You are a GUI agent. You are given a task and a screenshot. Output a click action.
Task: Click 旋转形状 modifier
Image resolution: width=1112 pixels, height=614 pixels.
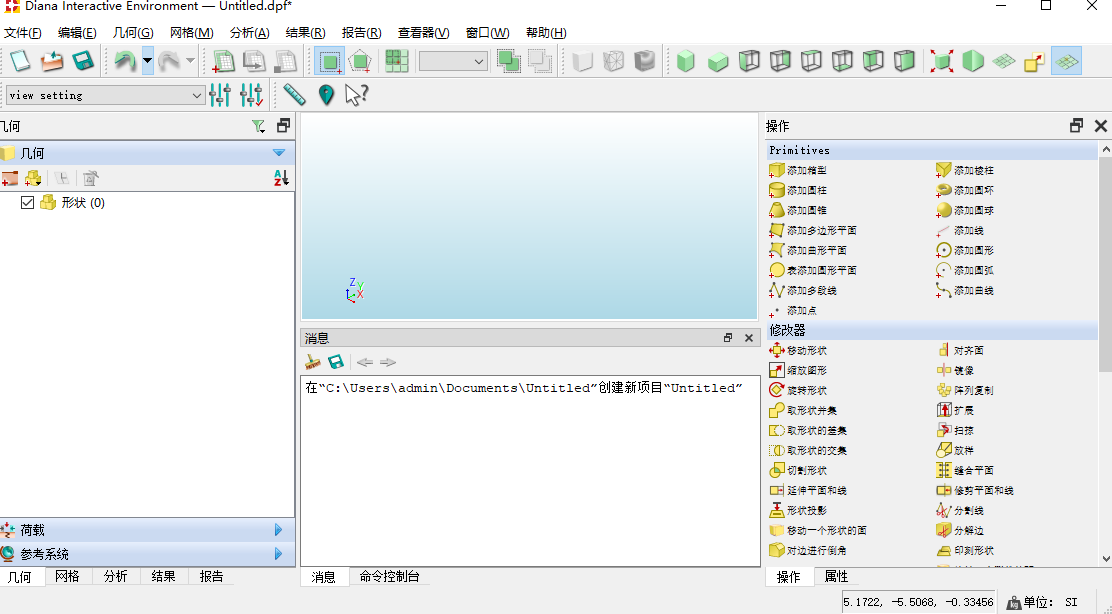[799, 391]
